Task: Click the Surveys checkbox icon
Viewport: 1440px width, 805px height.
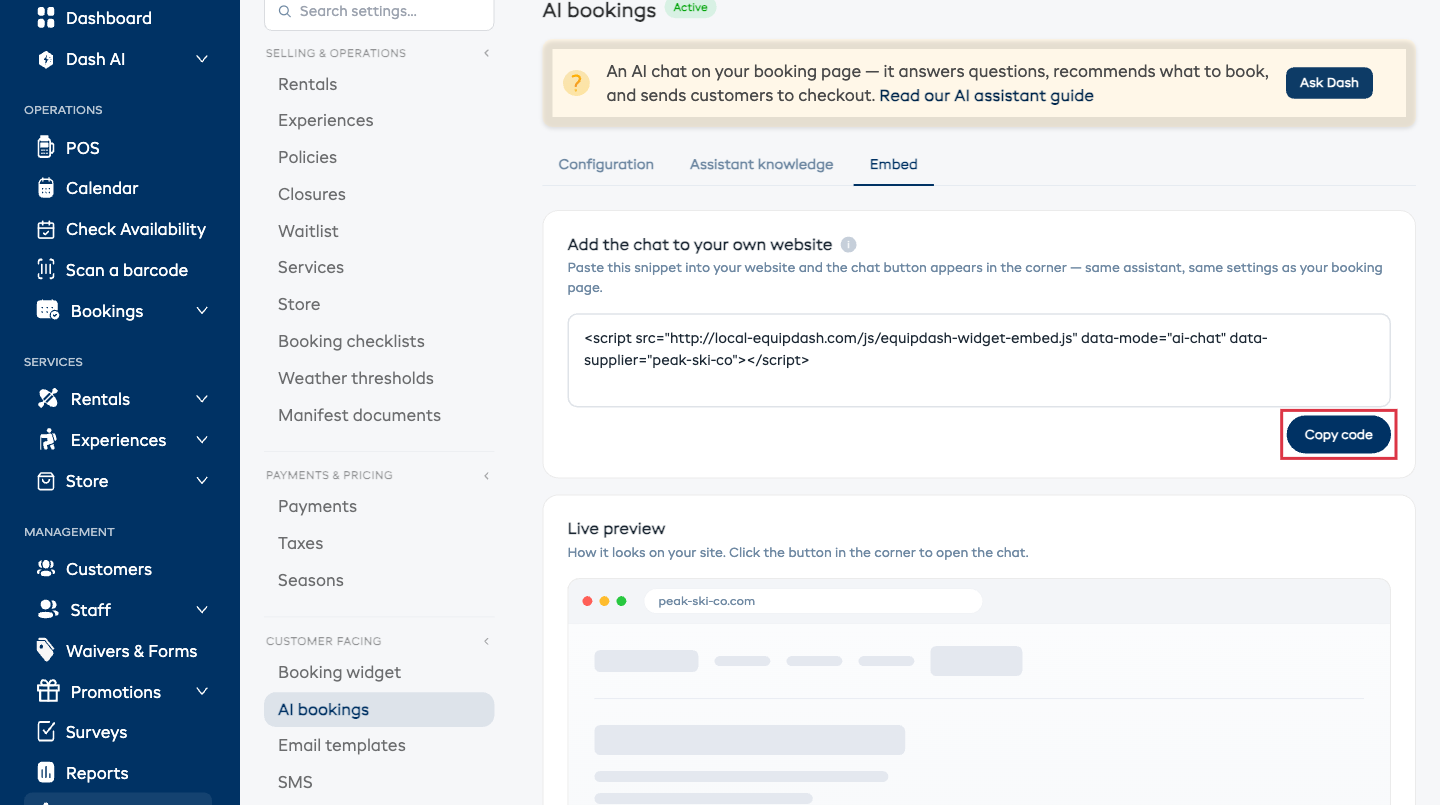Action: click(46, 732)
